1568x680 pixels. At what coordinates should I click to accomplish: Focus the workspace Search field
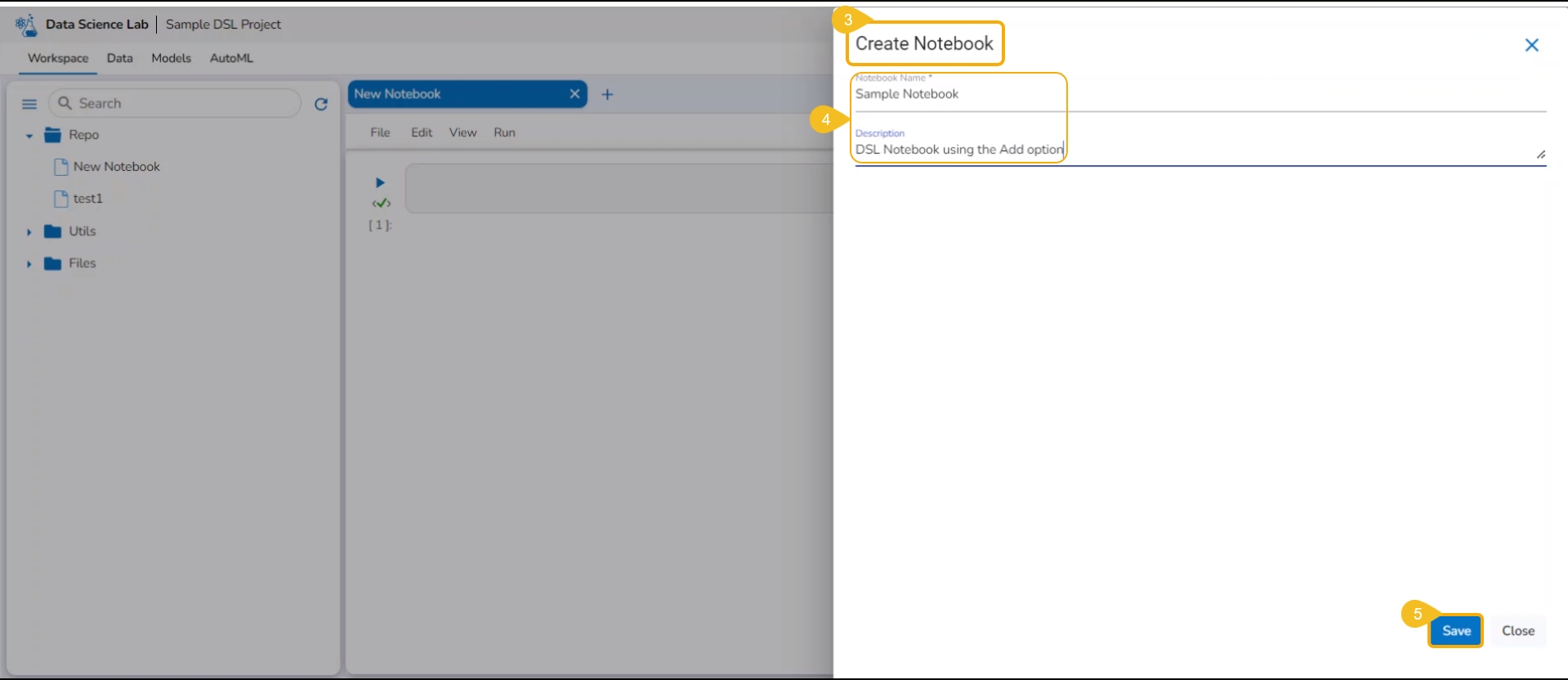(175, 104)
